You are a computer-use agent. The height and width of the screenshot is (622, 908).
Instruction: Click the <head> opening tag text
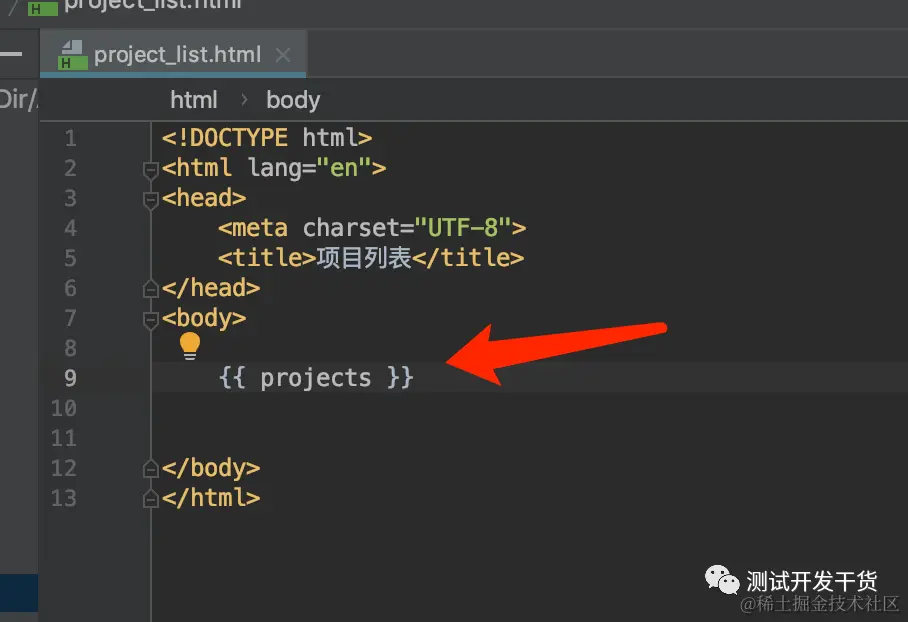pos(204,198)
